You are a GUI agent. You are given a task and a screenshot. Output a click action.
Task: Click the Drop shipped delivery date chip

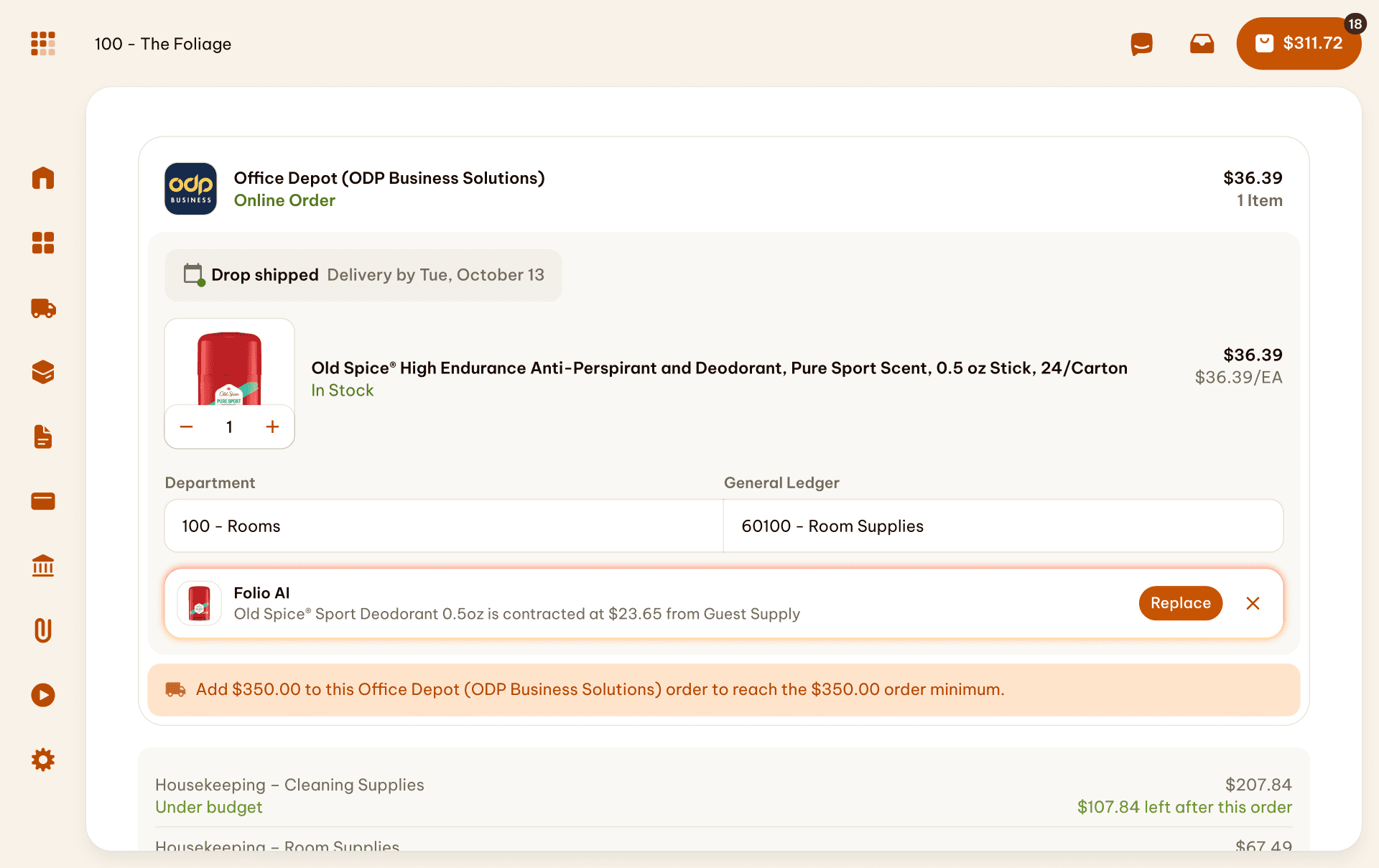click(363, 275)
